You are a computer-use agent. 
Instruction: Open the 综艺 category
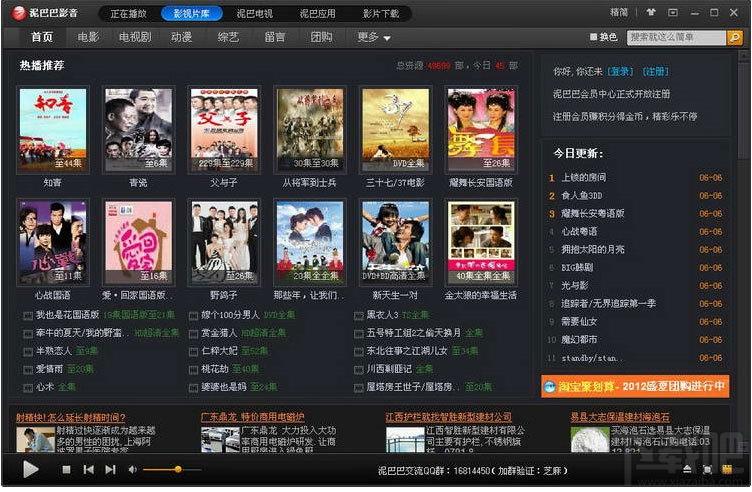point(228,37)
